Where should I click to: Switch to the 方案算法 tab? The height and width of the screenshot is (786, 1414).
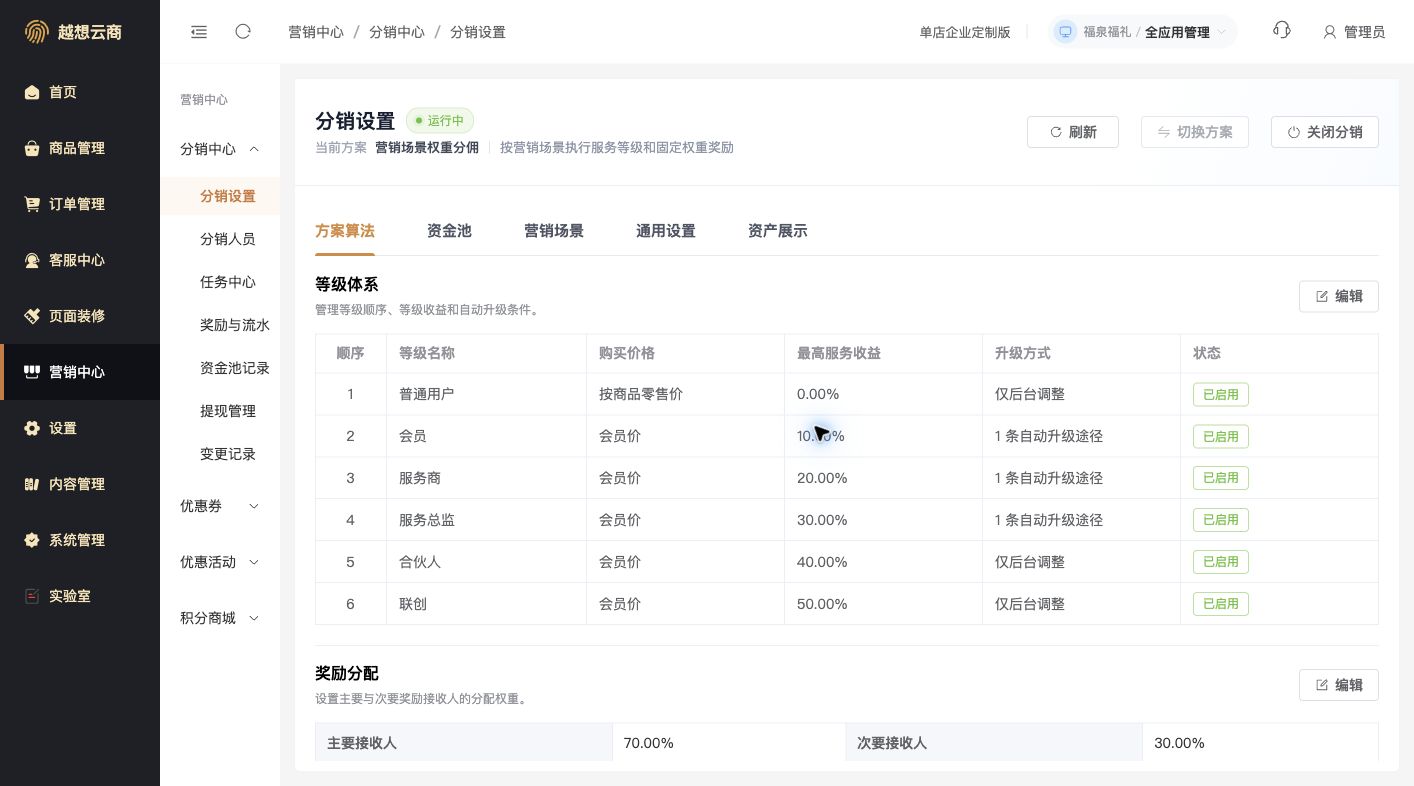click(345, 231)
